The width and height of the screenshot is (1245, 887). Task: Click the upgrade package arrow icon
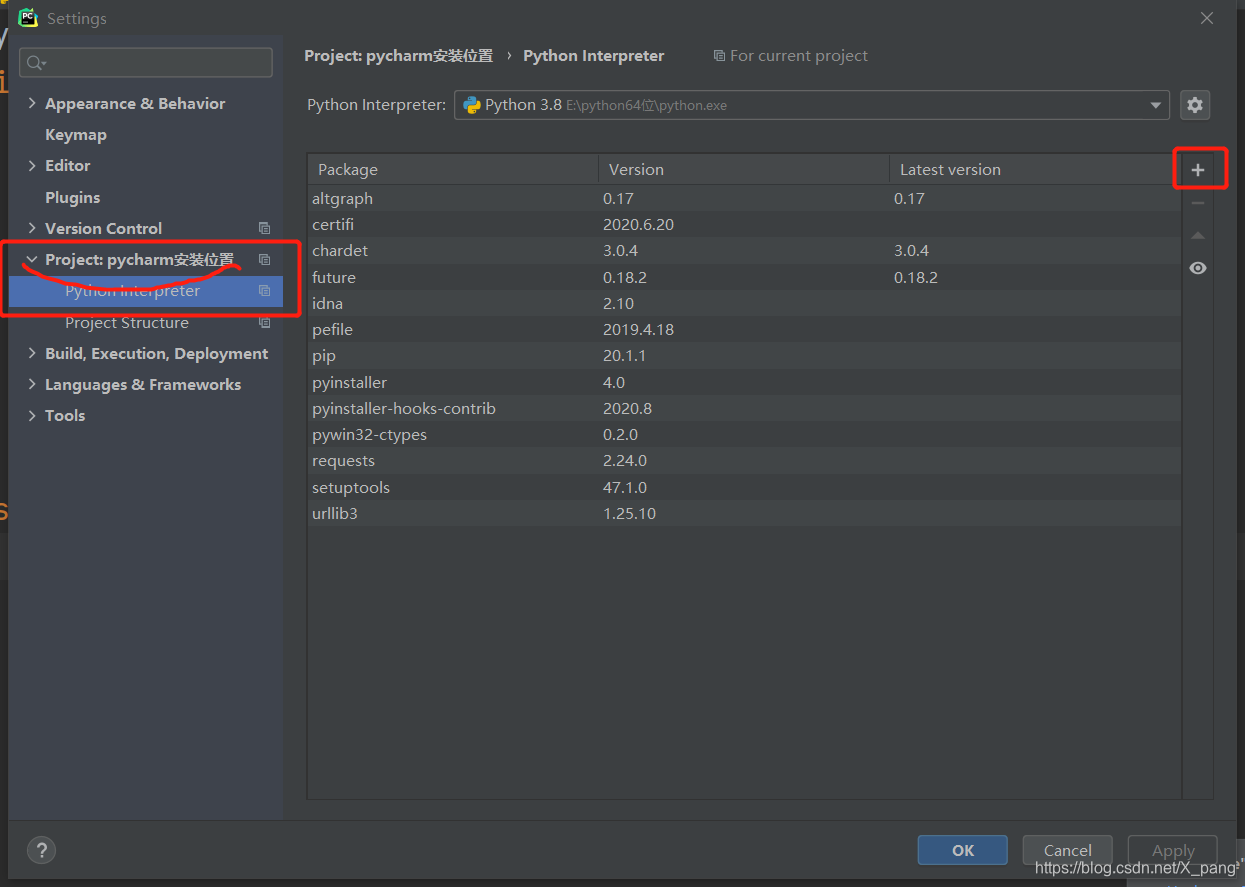coord(1197,236)
